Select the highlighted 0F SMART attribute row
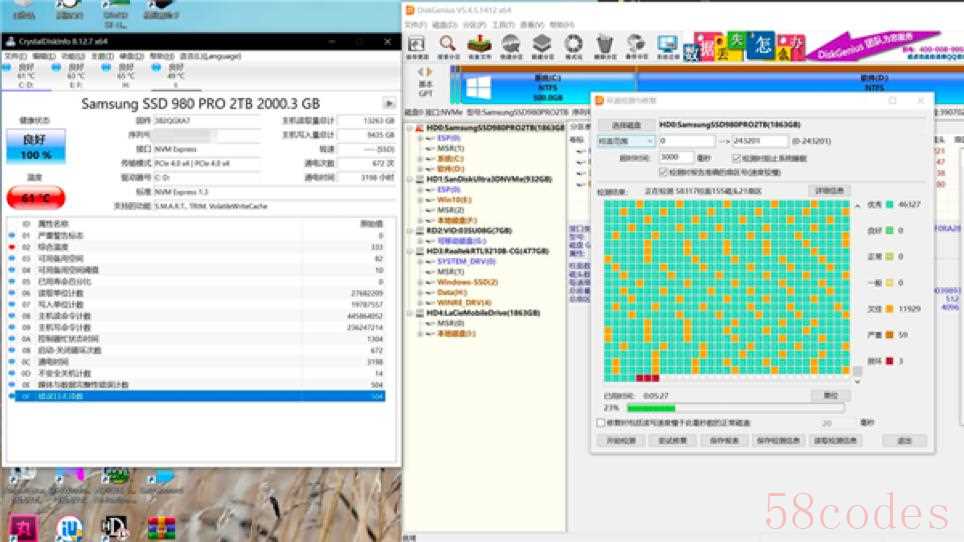 (x=197, y=396)
